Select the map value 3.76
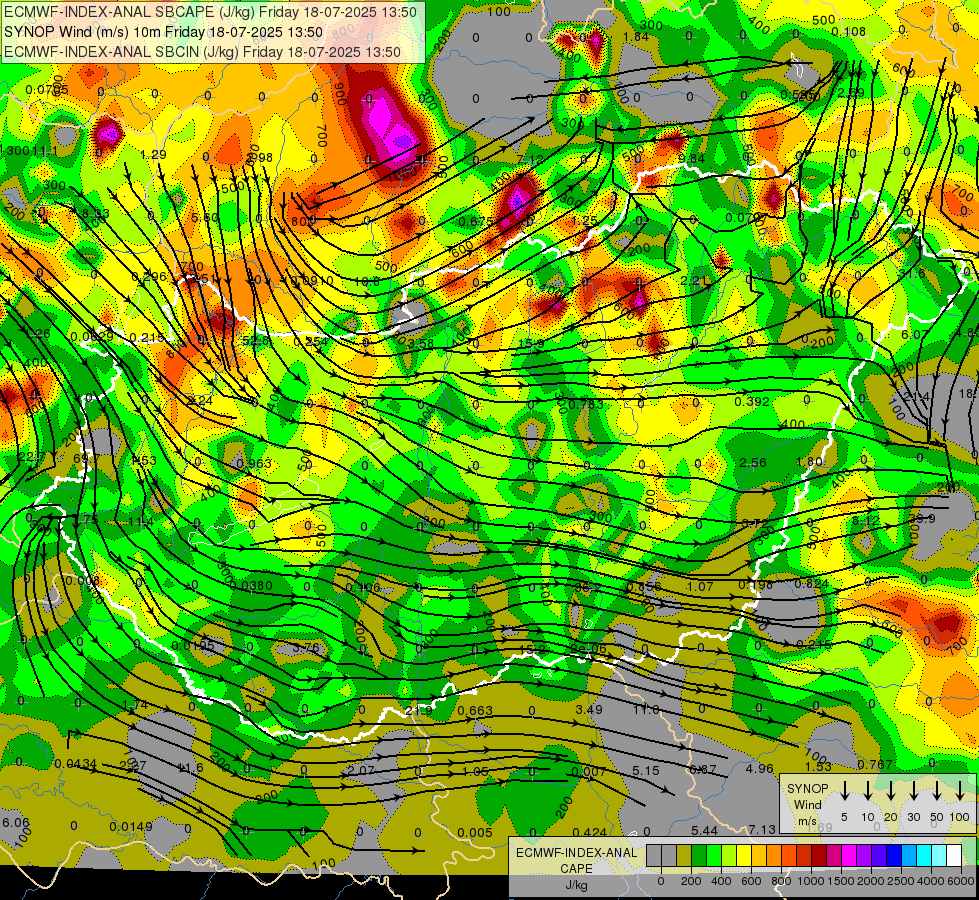 [x=306, y=648]
